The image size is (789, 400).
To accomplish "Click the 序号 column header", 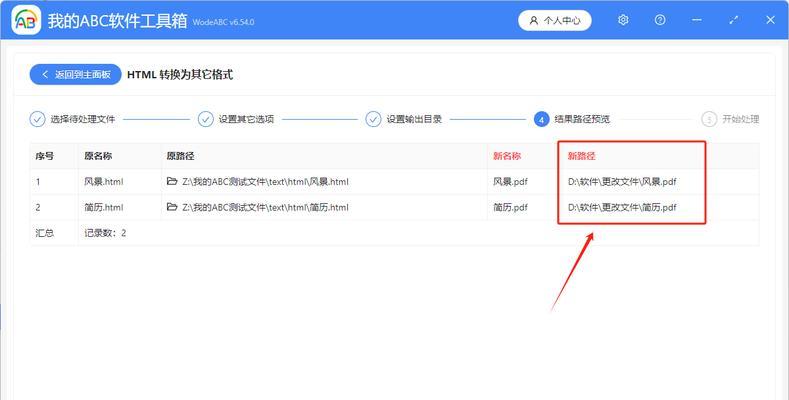I will pyautogui.click(x=44, y=156).
